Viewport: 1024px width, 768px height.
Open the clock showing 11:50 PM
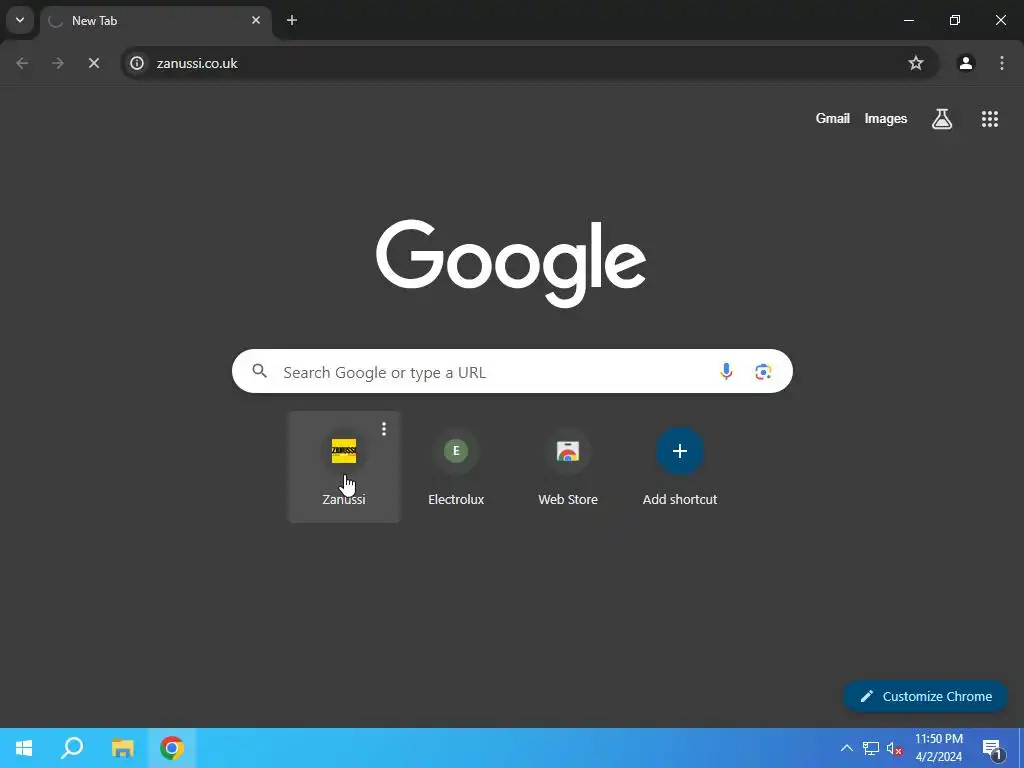[x=938, y=748]
